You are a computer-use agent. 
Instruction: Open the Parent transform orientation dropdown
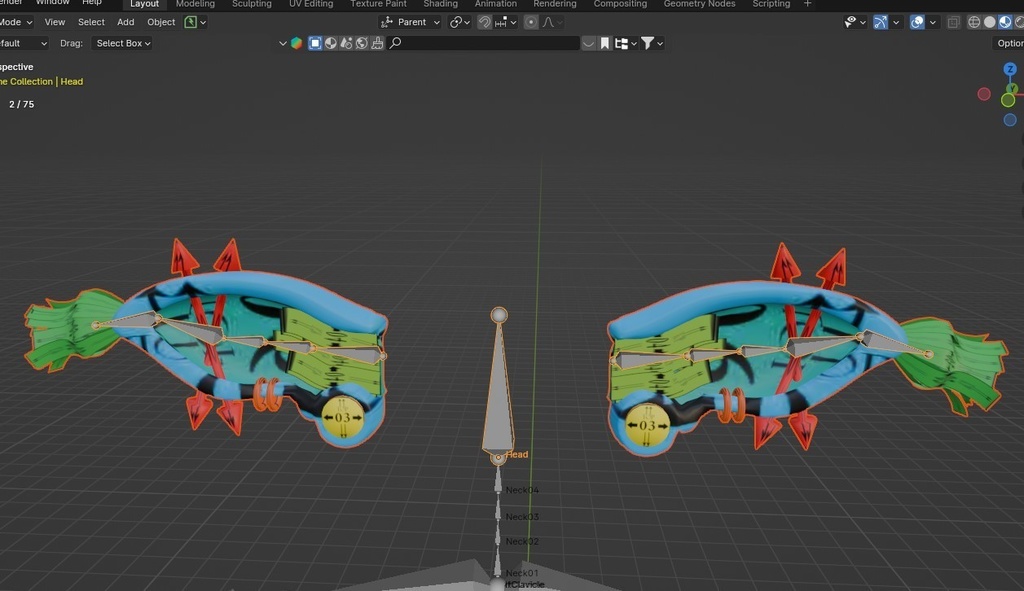point(412,21)
